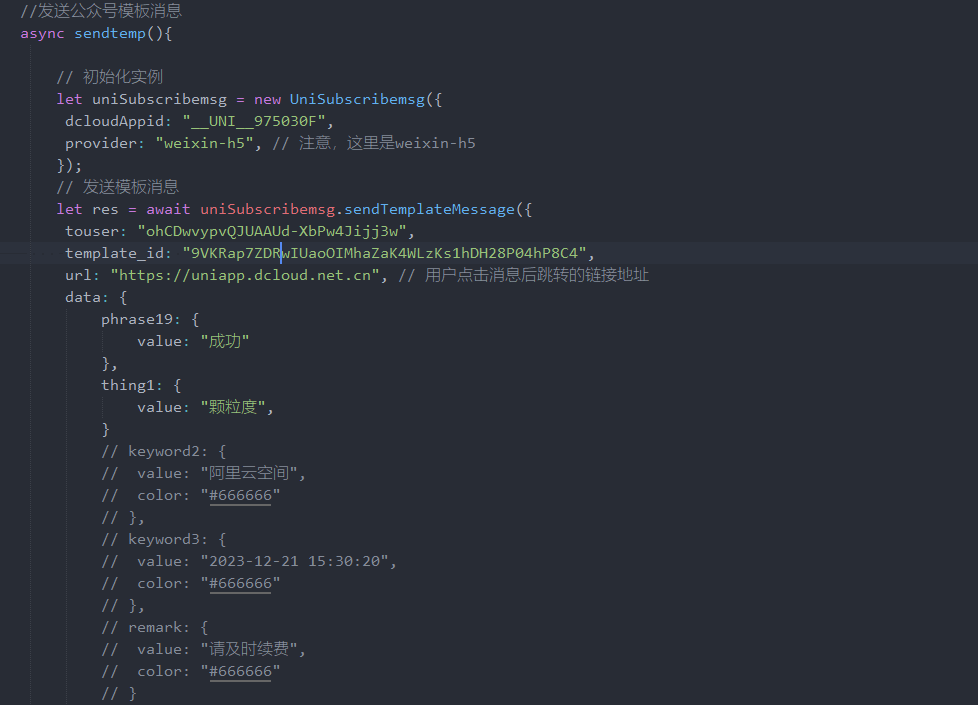Click the "成功" string value

click(225, 341)
